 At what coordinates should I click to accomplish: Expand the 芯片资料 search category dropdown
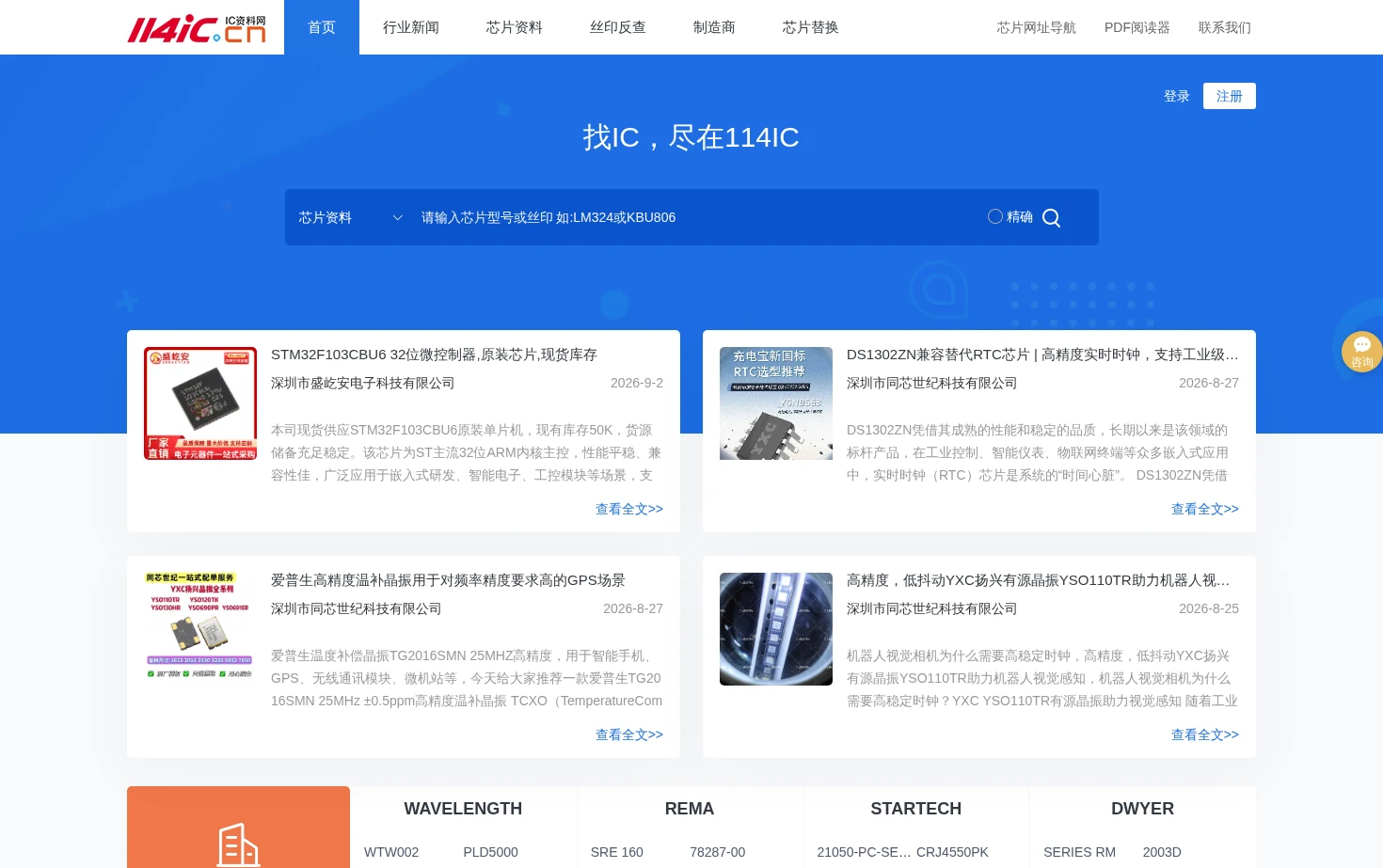pos(350,217)
